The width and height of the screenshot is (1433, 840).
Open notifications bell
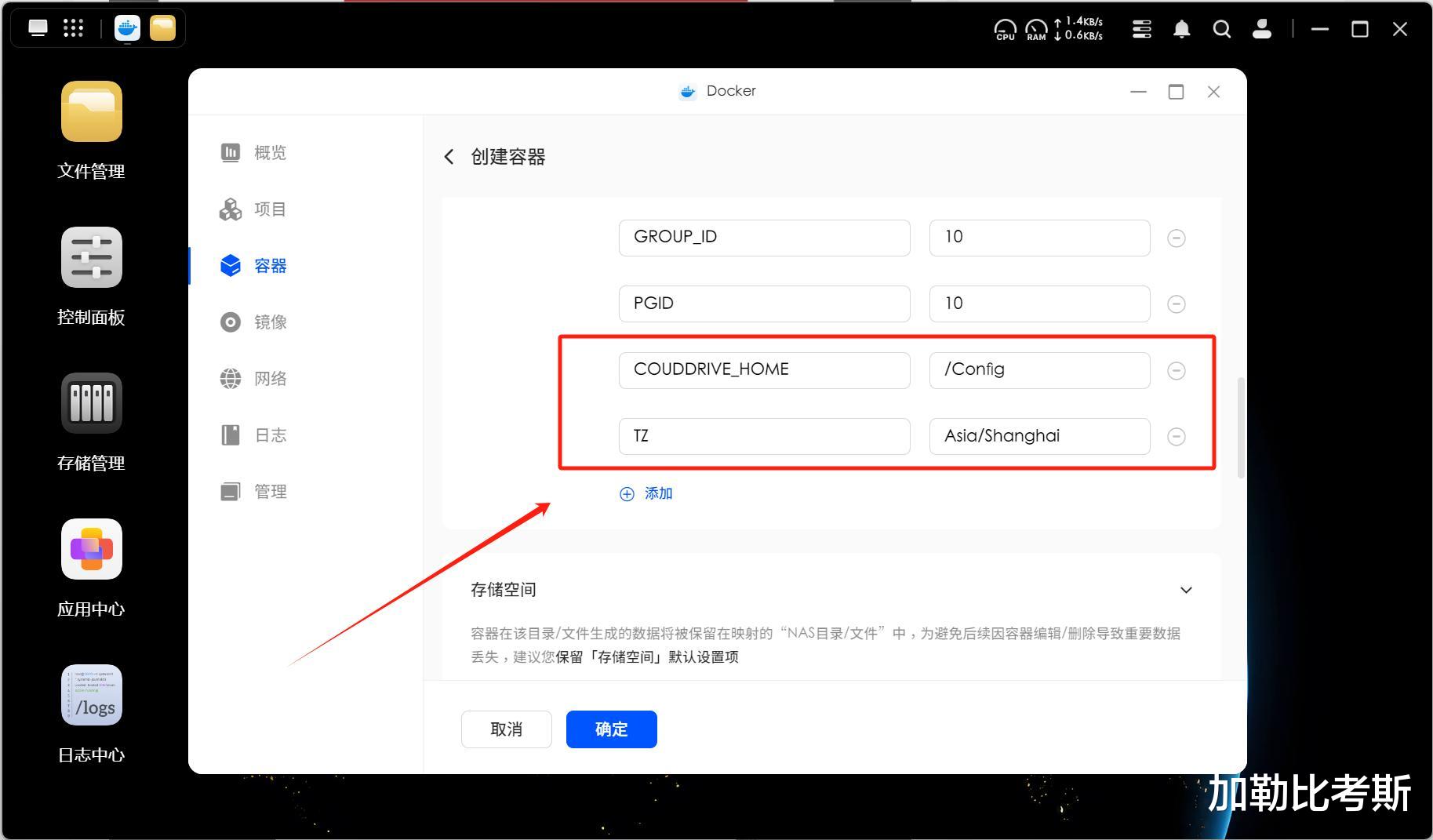coord(1181,29)
